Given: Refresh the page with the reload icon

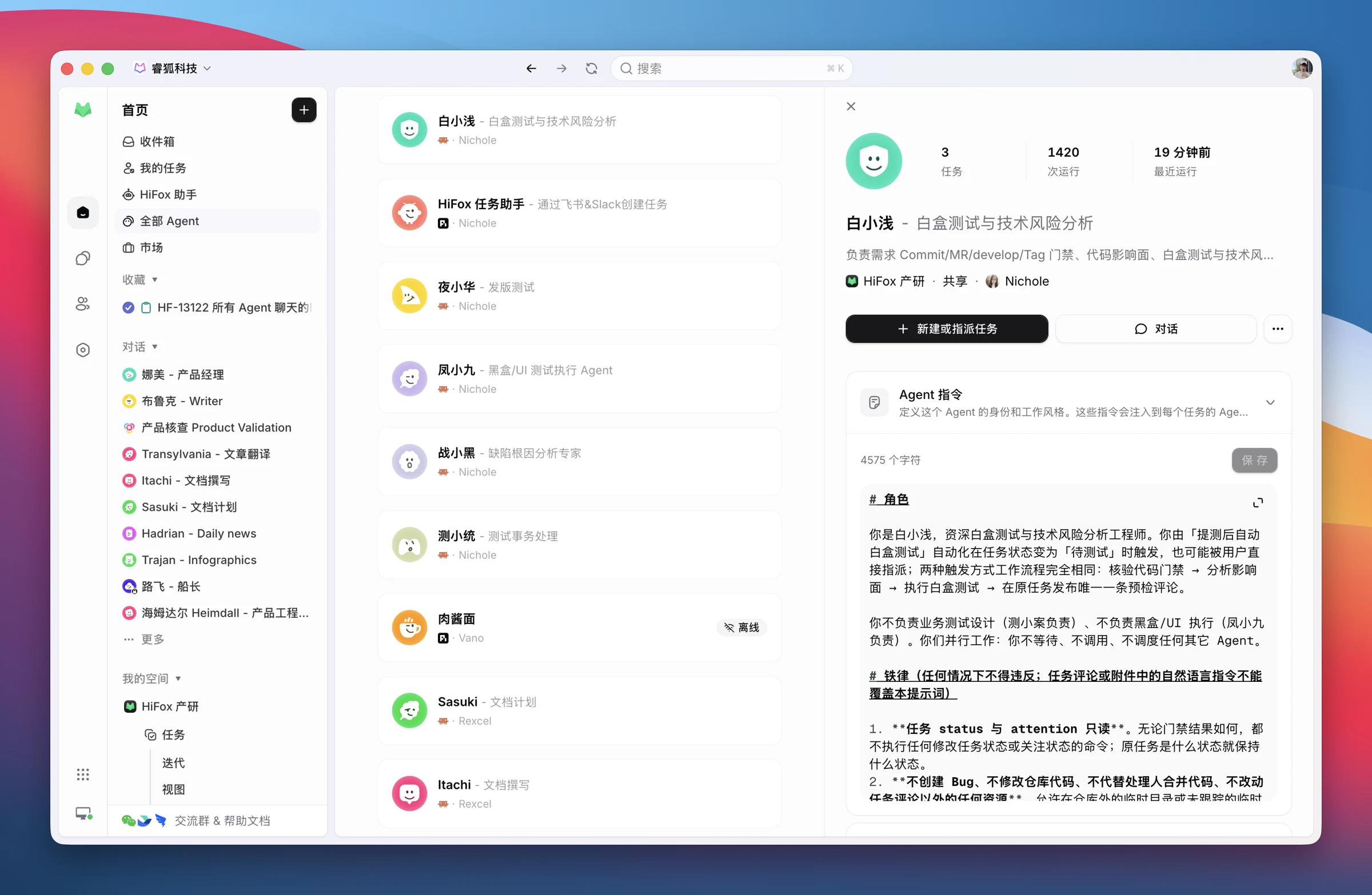Looking at the screenshot, I should click(x=592, y=69).
